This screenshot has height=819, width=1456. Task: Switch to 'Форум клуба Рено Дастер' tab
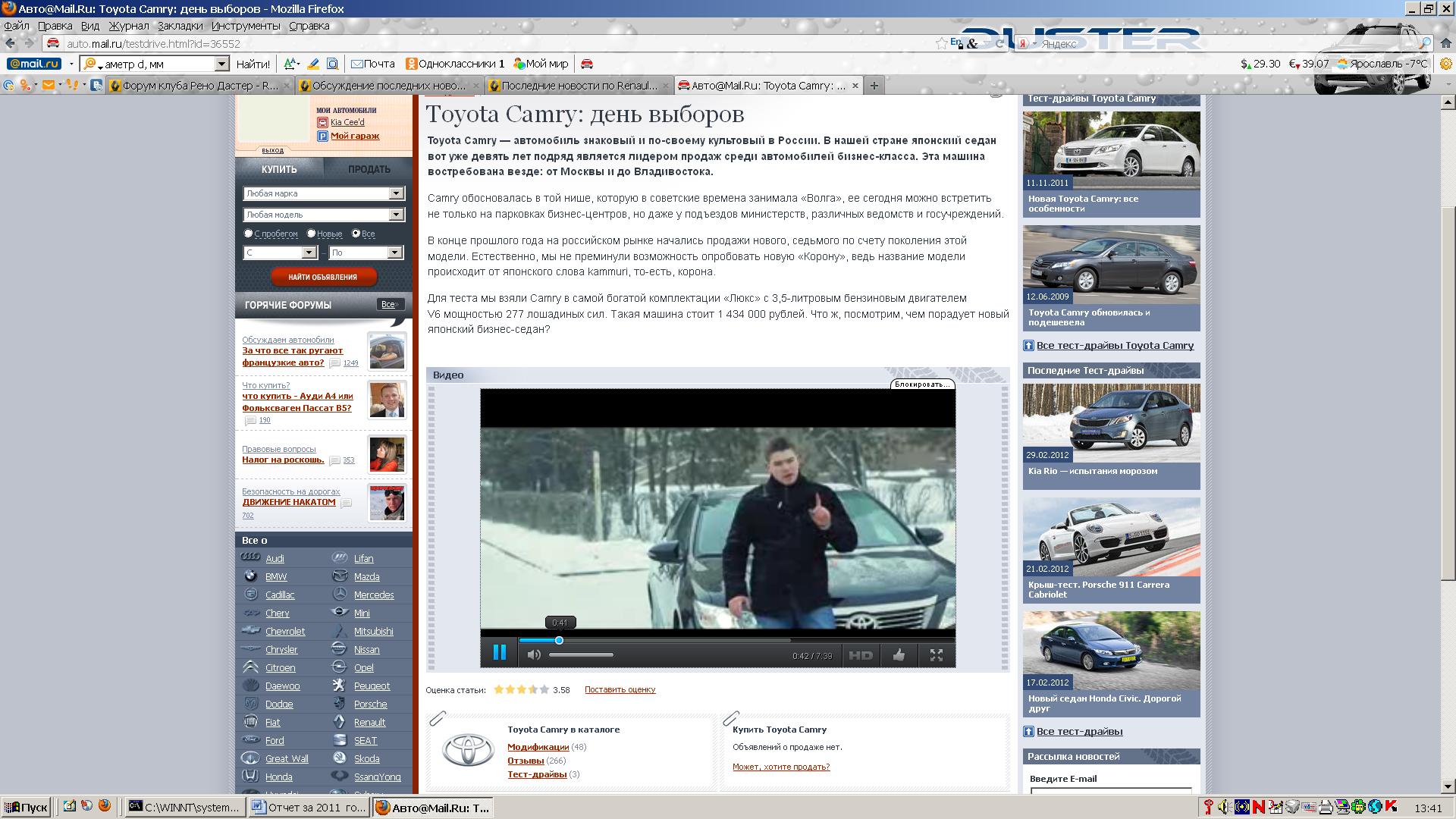pyautogui.click(x=199, y=86)
